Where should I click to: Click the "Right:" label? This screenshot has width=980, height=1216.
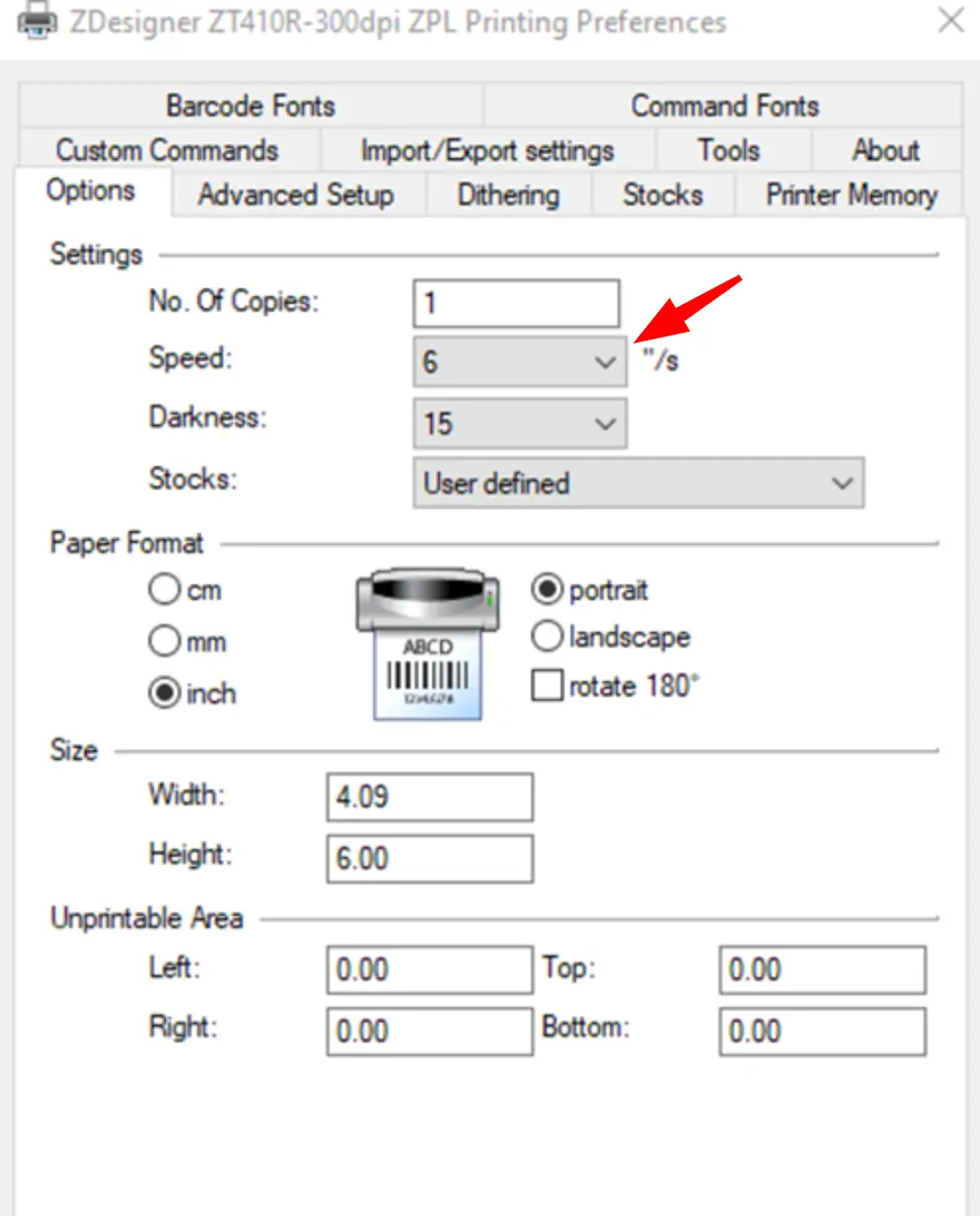pos(183,1027)
